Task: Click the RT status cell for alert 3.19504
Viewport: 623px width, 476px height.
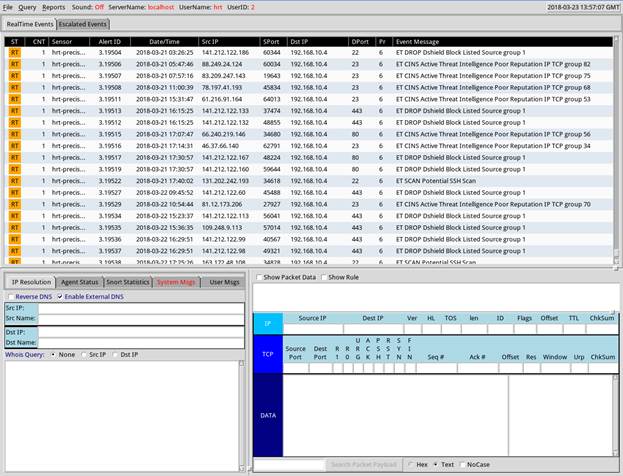Action: [14, 53]
